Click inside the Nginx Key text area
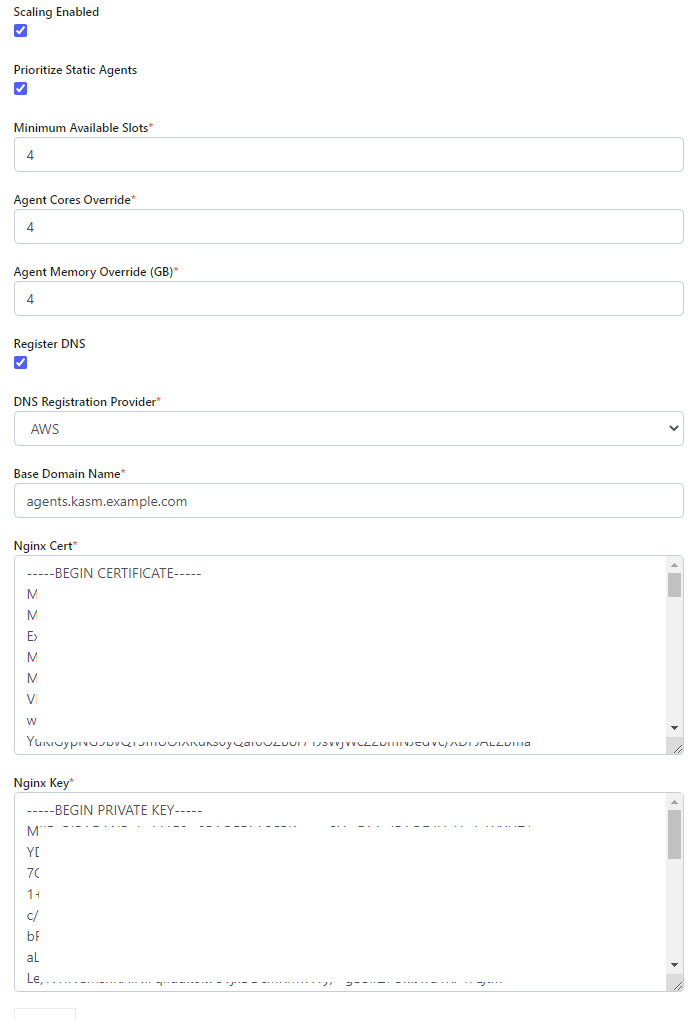The height and width of the screenshot is (1021, 697). tap(340, 892)
